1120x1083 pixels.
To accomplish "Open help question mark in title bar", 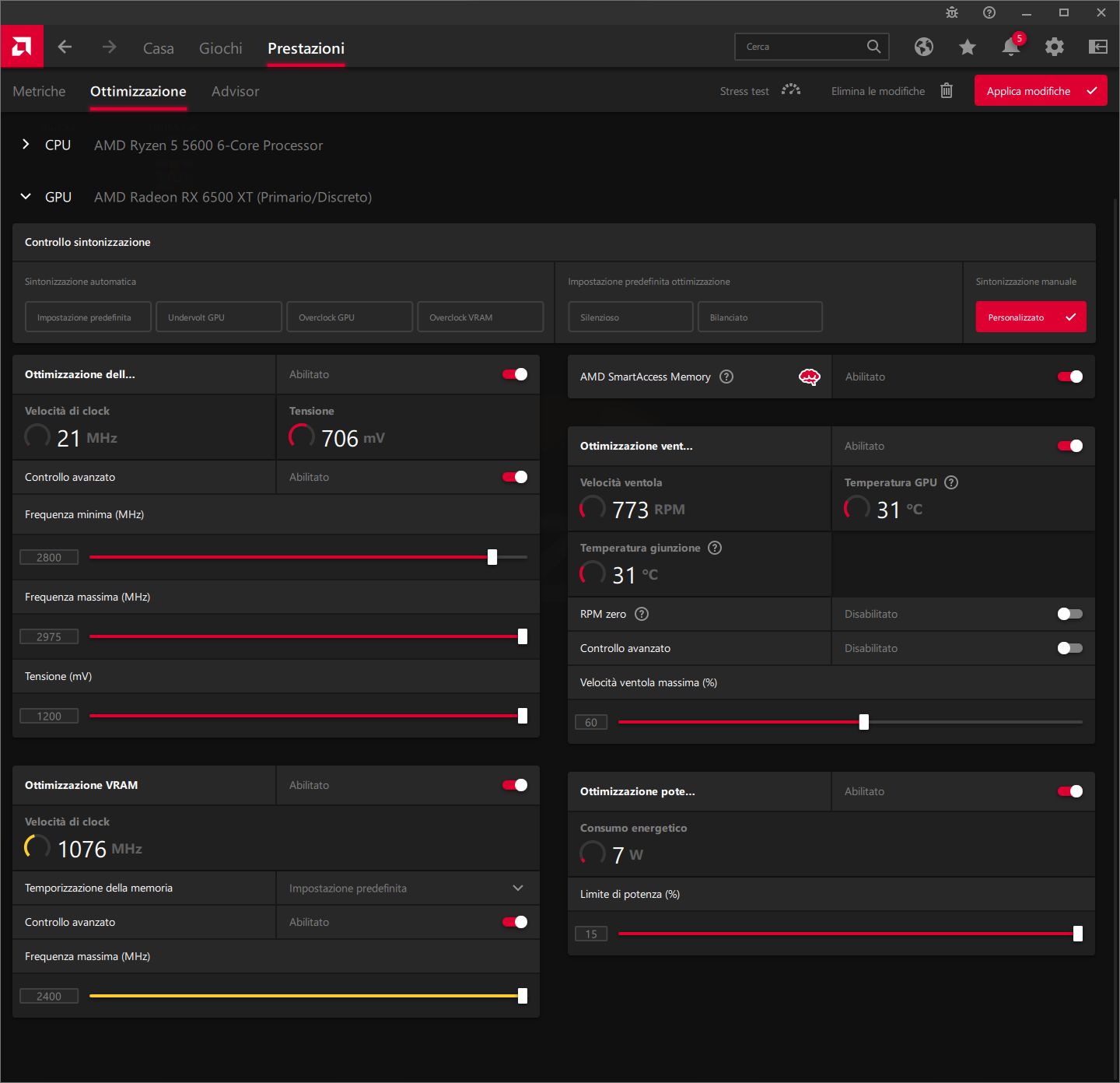I will 989,12.
